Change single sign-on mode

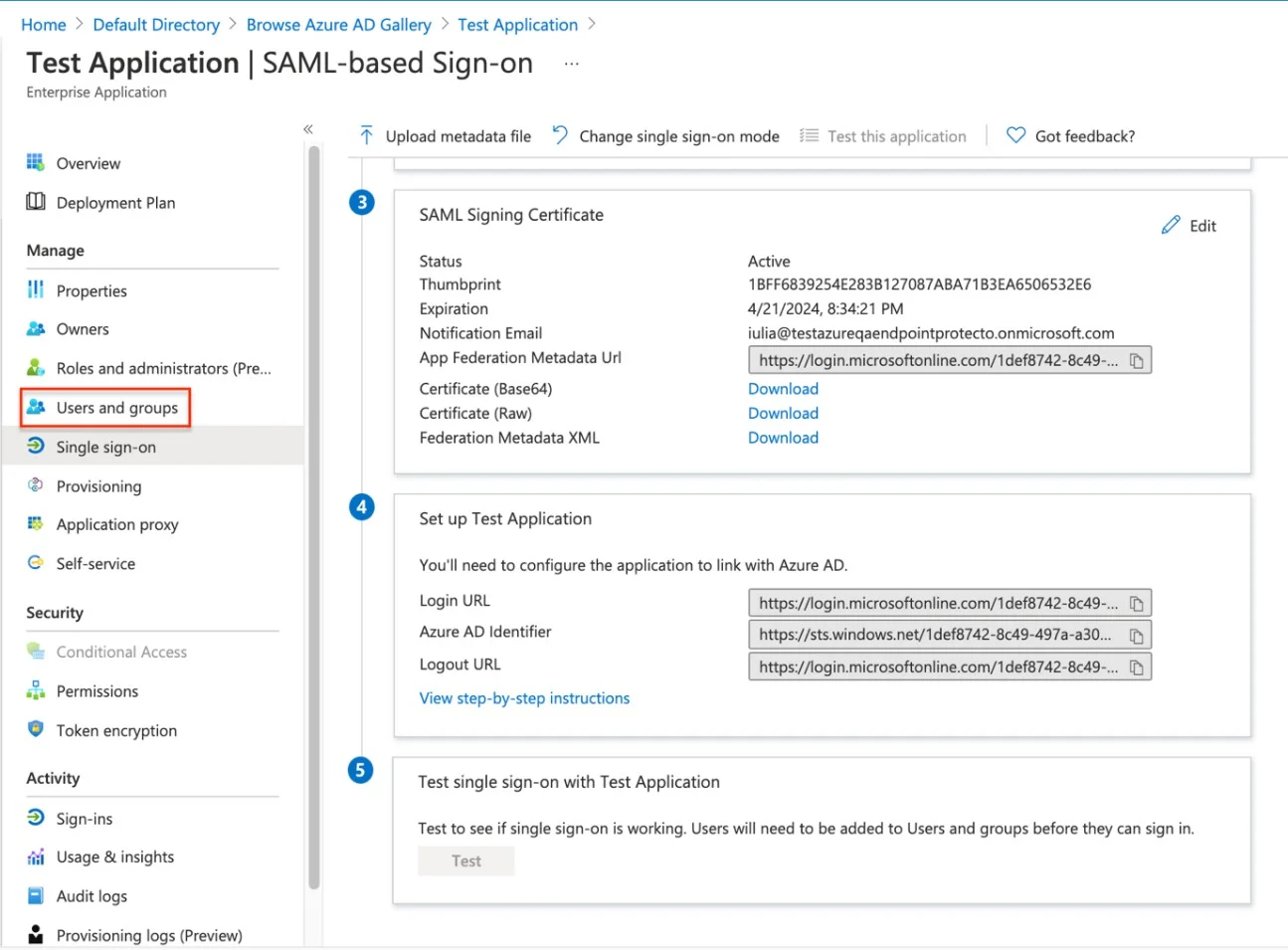[665, 136]
